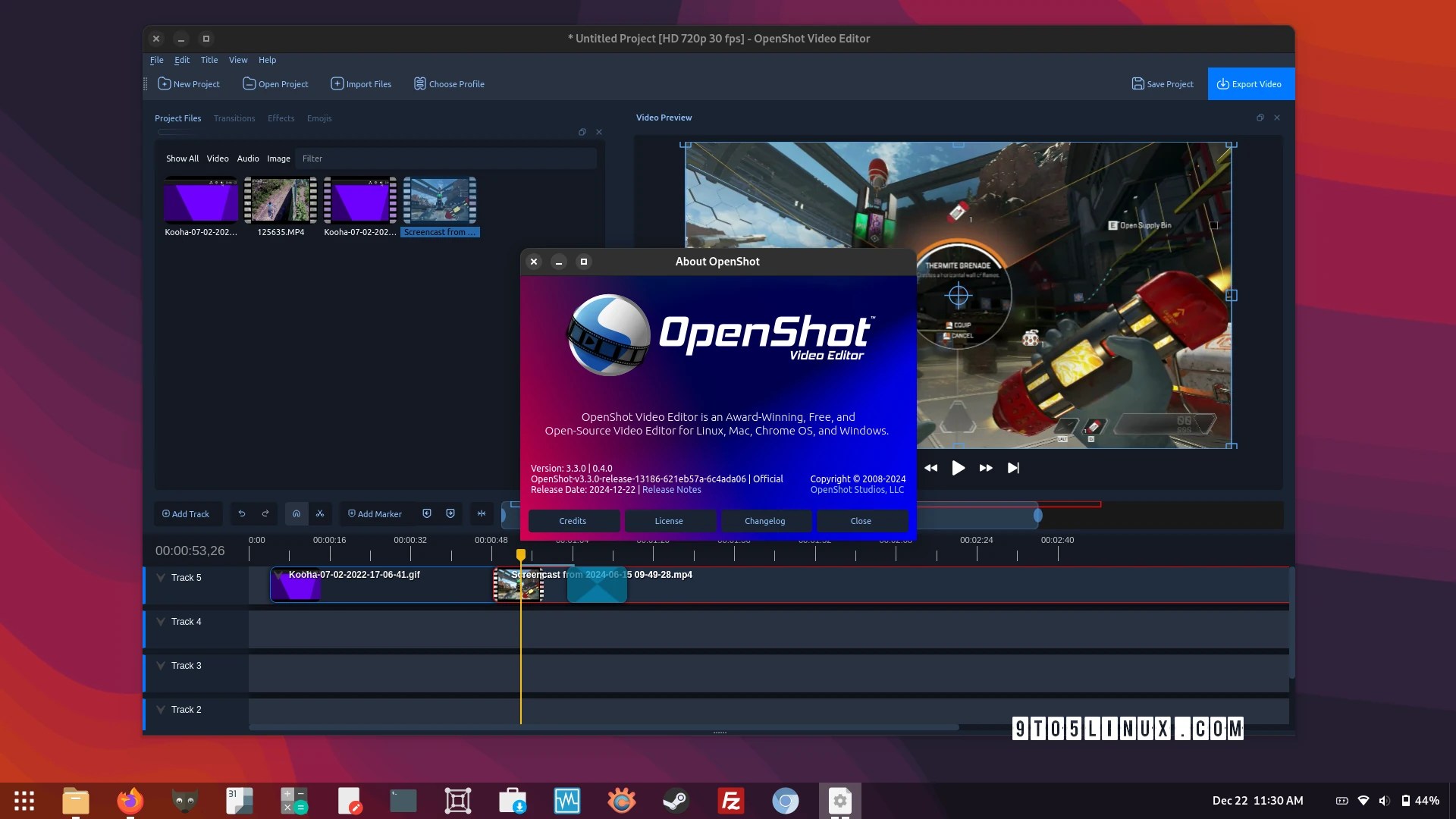Image resolution: width=1456 pixels, height=819 pixels.
Task: Open the Title menu
Action: (209, 60)
